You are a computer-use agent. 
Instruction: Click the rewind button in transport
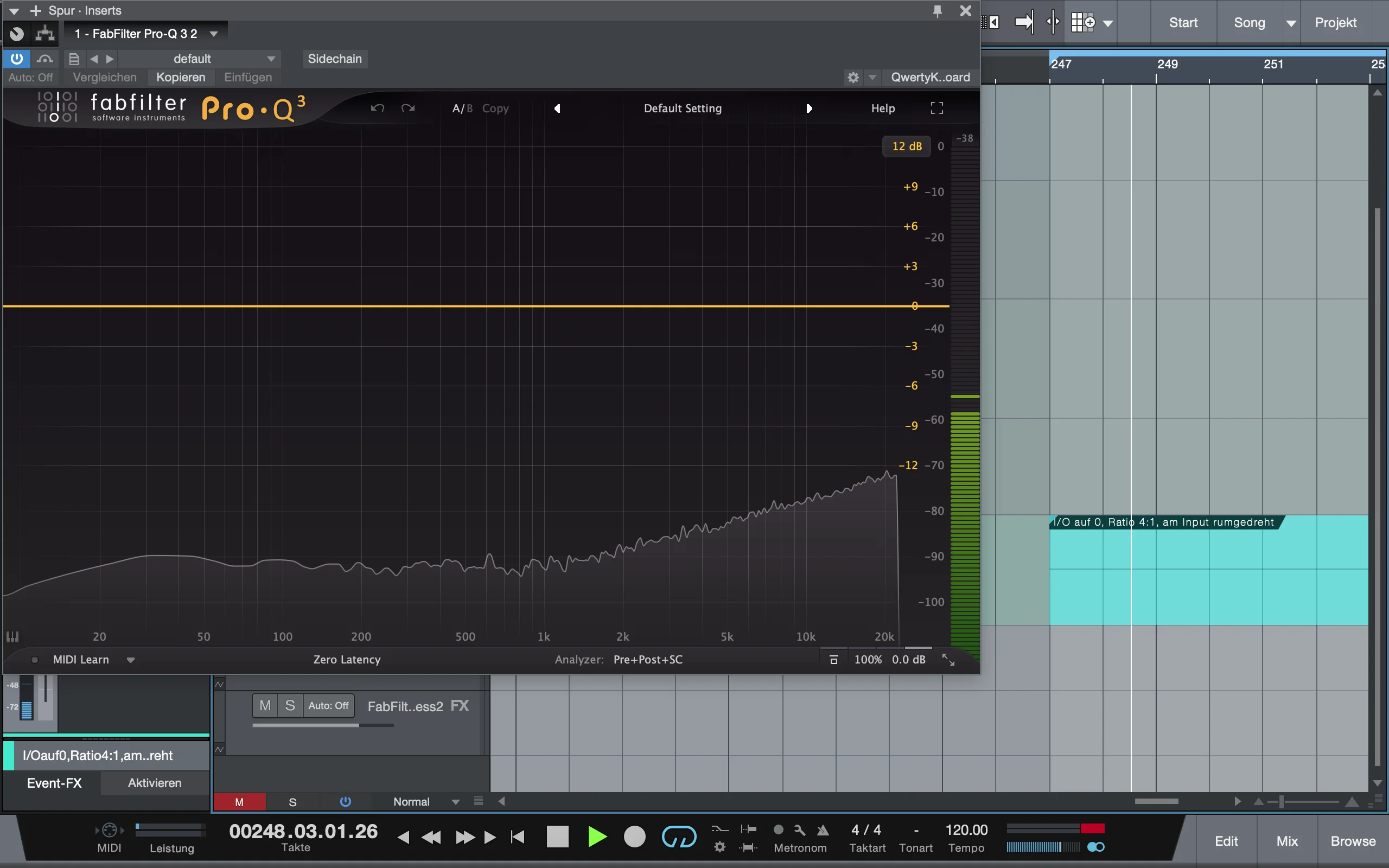click(431, 838)
